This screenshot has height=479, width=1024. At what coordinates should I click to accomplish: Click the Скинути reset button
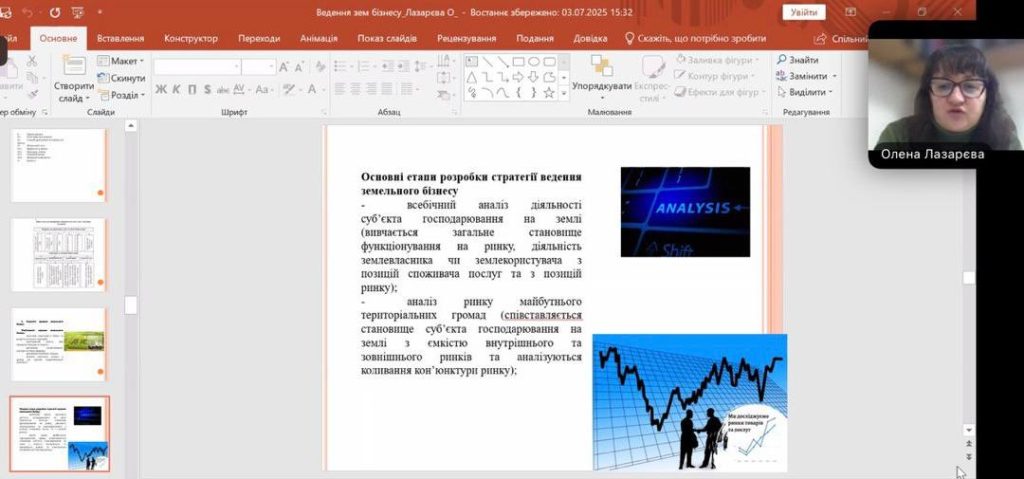pyautogui.click(x=122, y=78)
